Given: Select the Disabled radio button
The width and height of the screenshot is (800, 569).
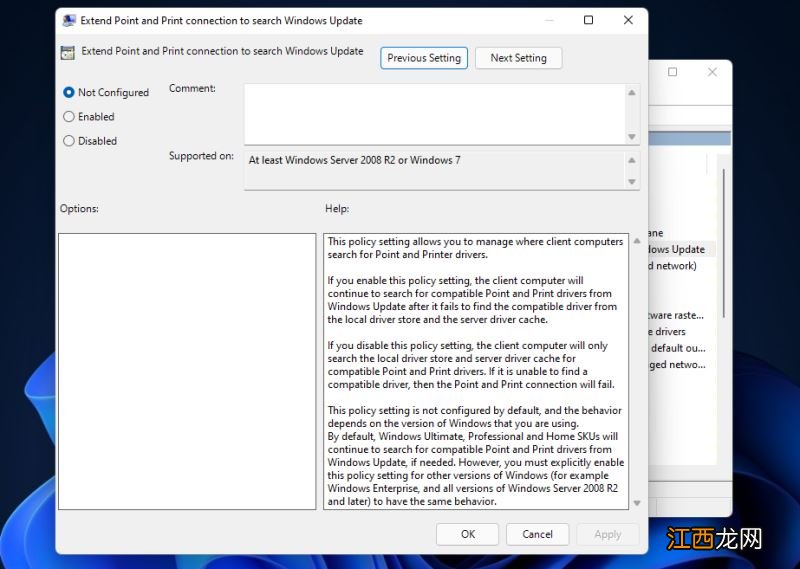Looking at the screenshot, I should [68, 141].
